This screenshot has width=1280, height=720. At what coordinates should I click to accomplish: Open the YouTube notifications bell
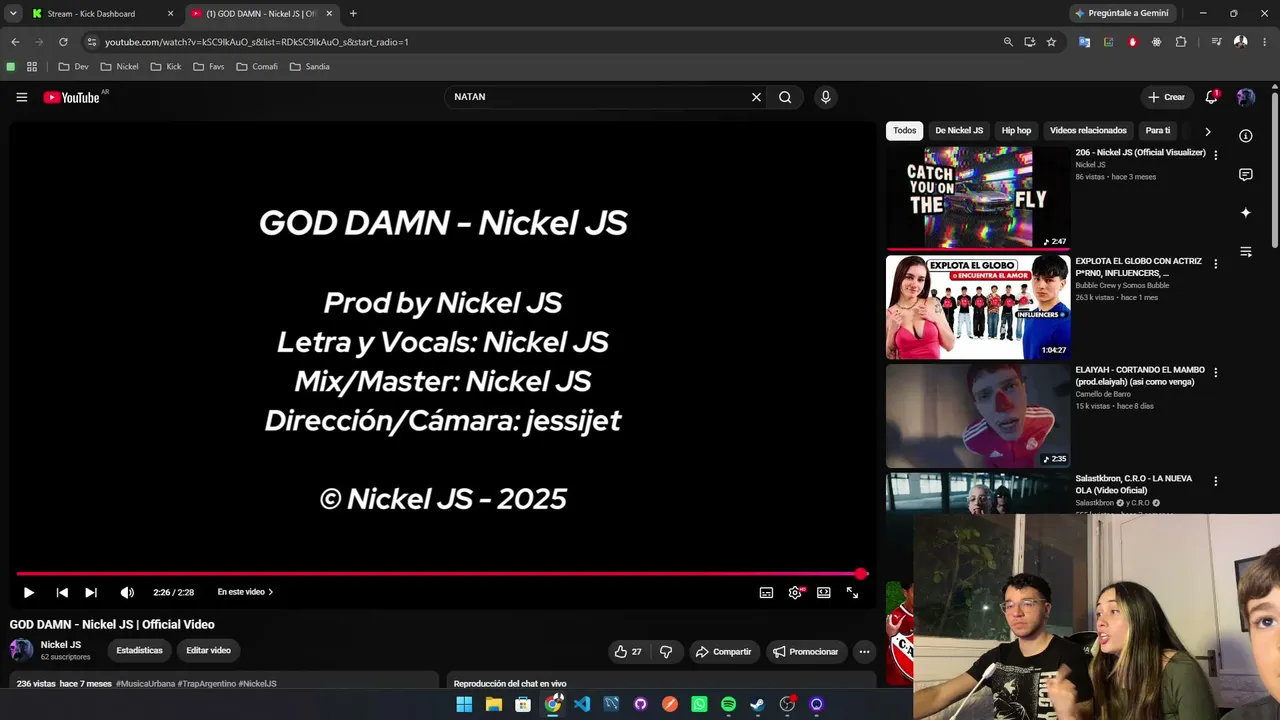coord(1211,97)
